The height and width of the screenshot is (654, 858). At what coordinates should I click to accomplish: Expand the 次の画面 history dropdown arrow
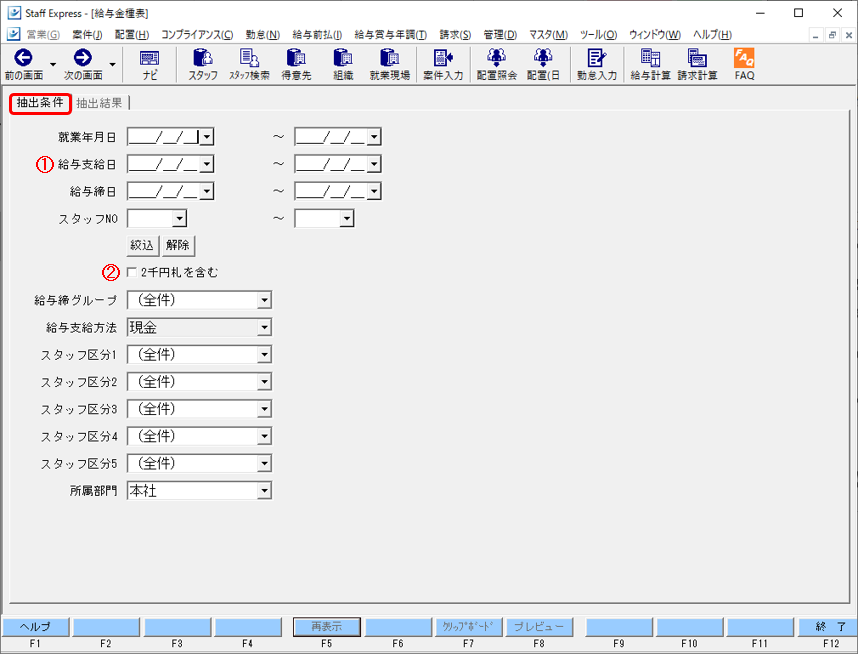(112, 65)
